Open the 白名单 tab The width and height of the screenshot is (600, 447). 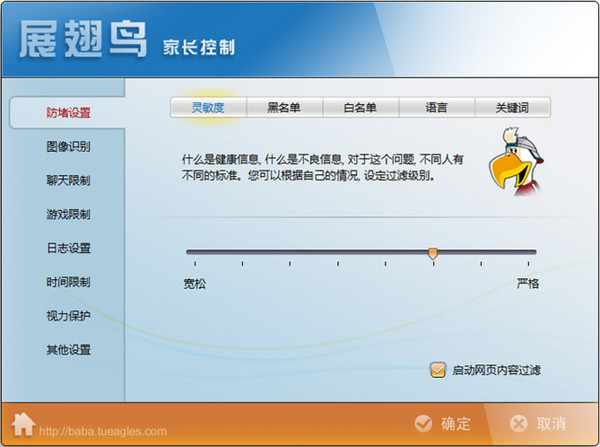point(360,108)
